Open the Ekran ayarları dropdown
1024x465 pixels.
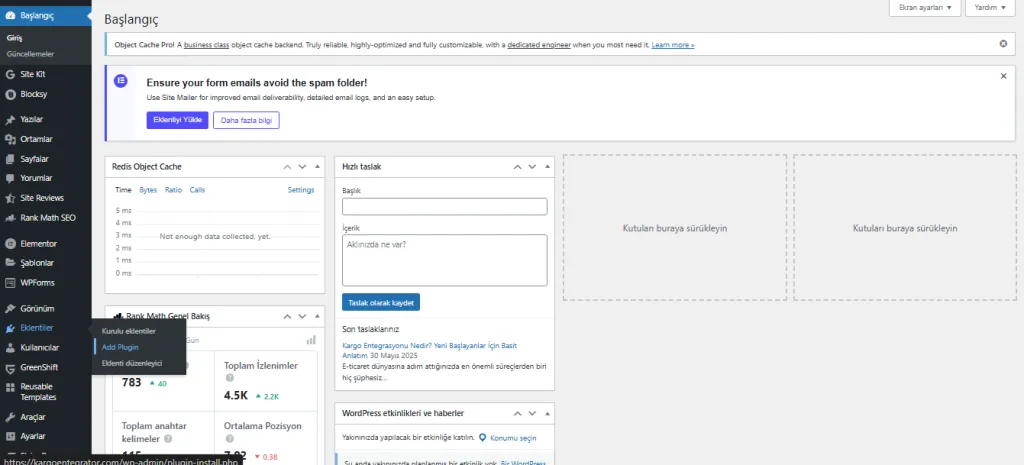tap(924, 8)
